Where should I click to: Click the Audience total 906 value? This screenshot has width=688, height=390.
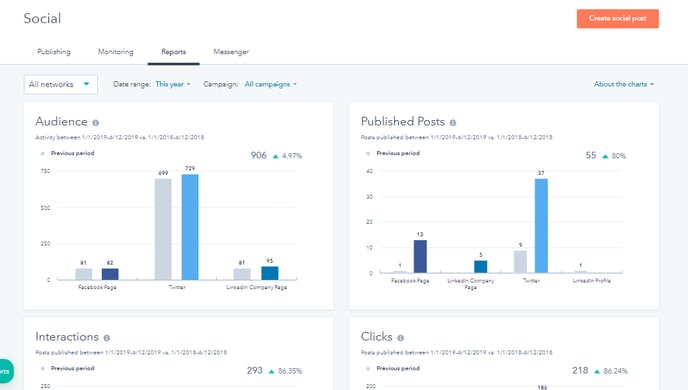pos(258,155)
